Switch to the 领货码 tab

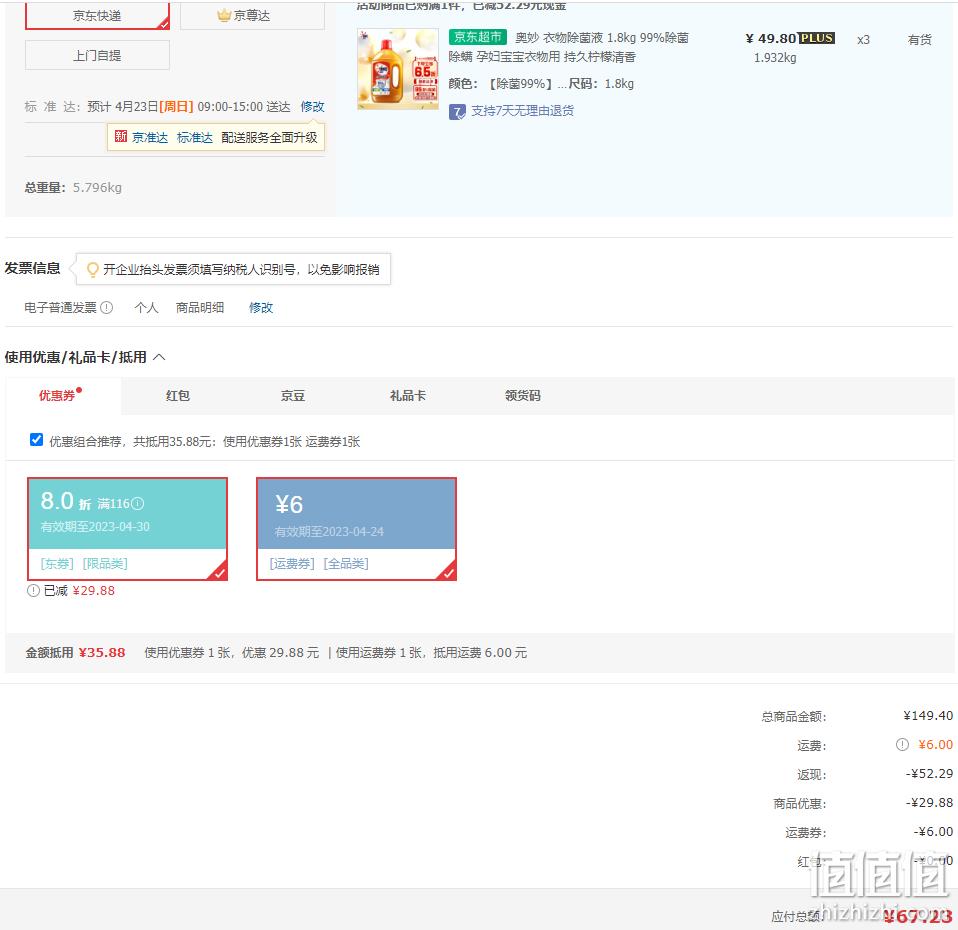(x=522, y=396)
